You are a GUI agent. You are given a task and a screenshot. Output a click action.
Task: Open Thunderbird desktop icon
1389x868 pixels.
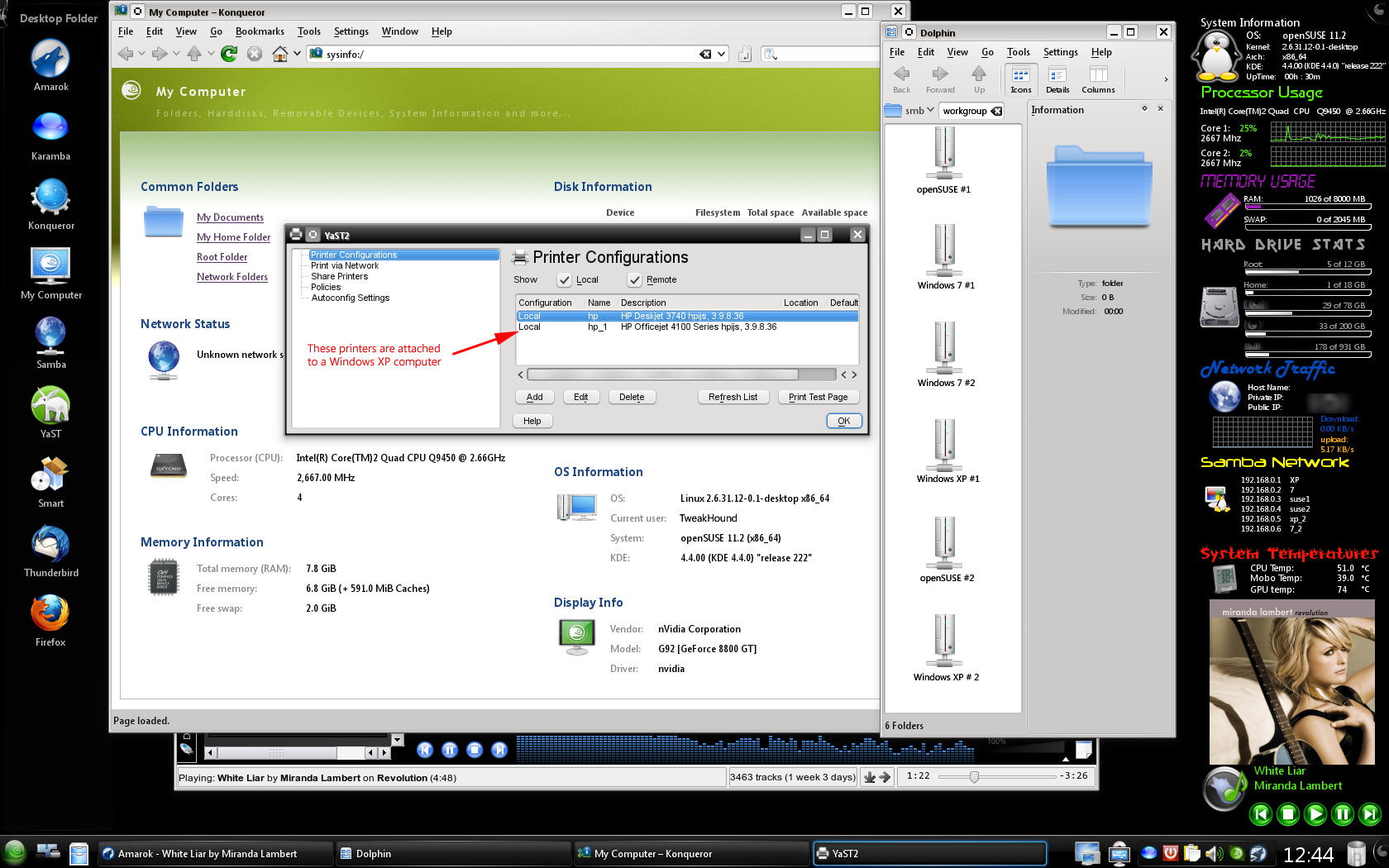pyautogui.click(x=50, y=551)
